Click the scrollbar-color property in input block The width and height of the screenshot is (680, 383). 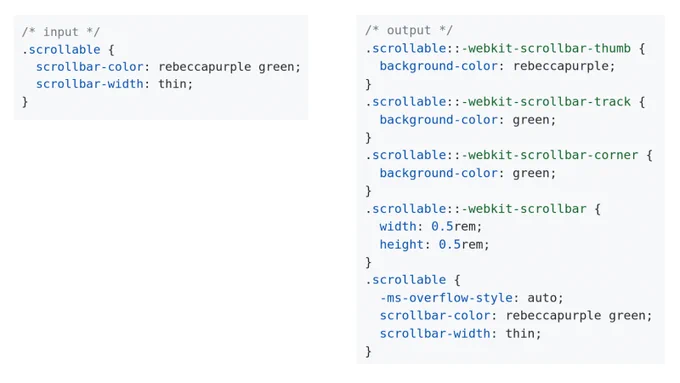point(90,67)
